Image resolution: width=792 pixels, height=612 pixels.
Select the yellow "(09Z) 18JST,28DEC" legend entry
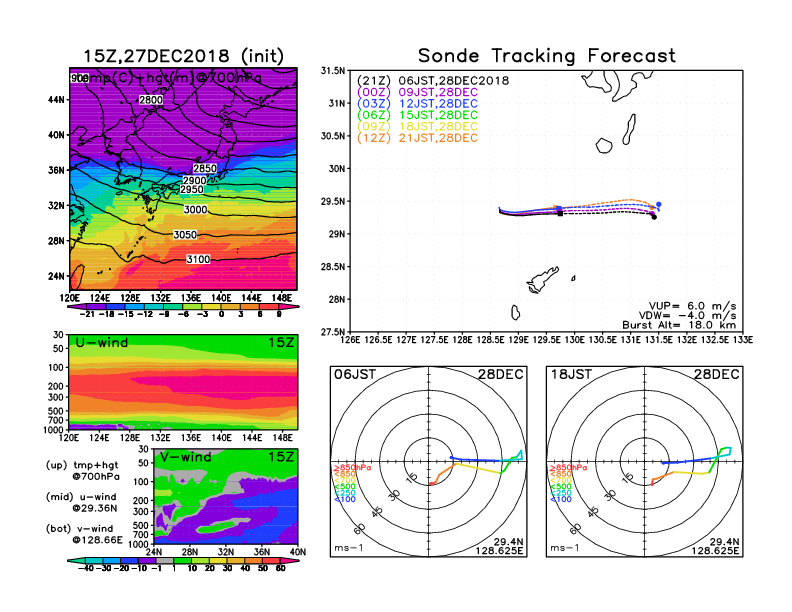[417, 127]
